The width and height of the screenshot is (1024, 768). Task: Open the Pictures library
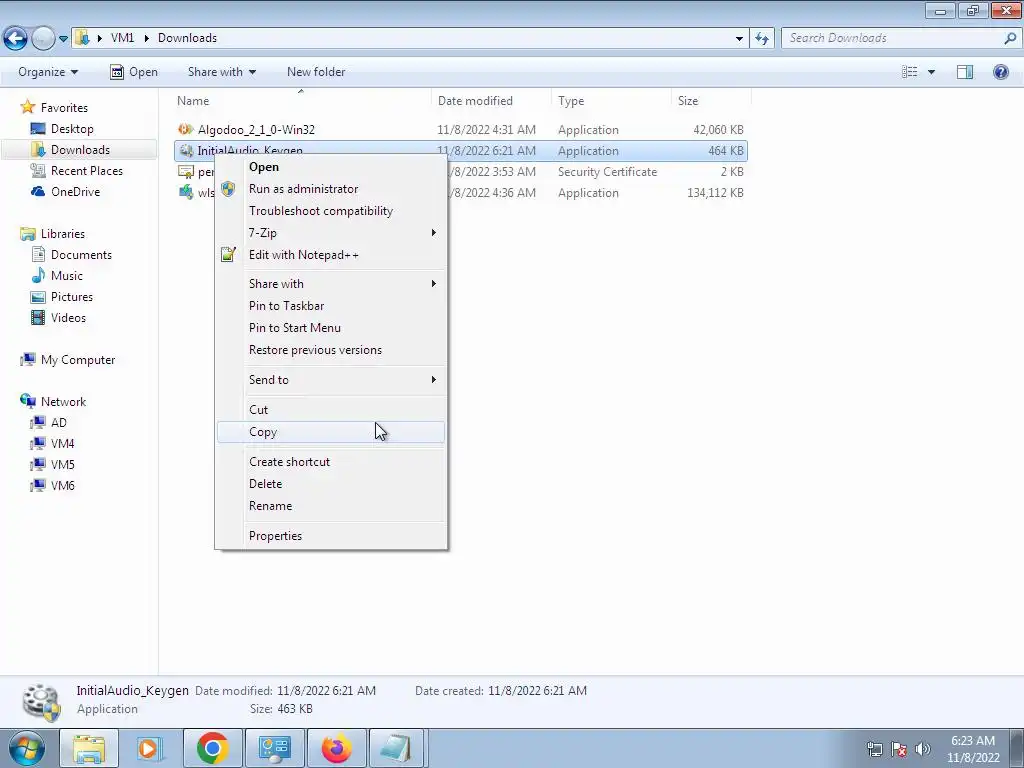[x=72, y=296]
